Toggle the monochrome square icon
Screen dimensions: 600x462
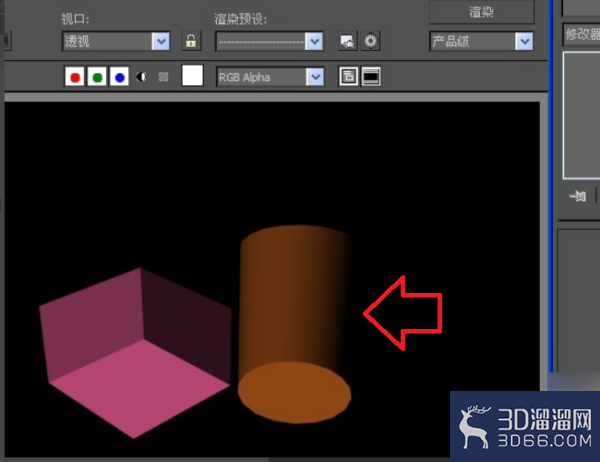pyautogui.click(x=163, y=77)
